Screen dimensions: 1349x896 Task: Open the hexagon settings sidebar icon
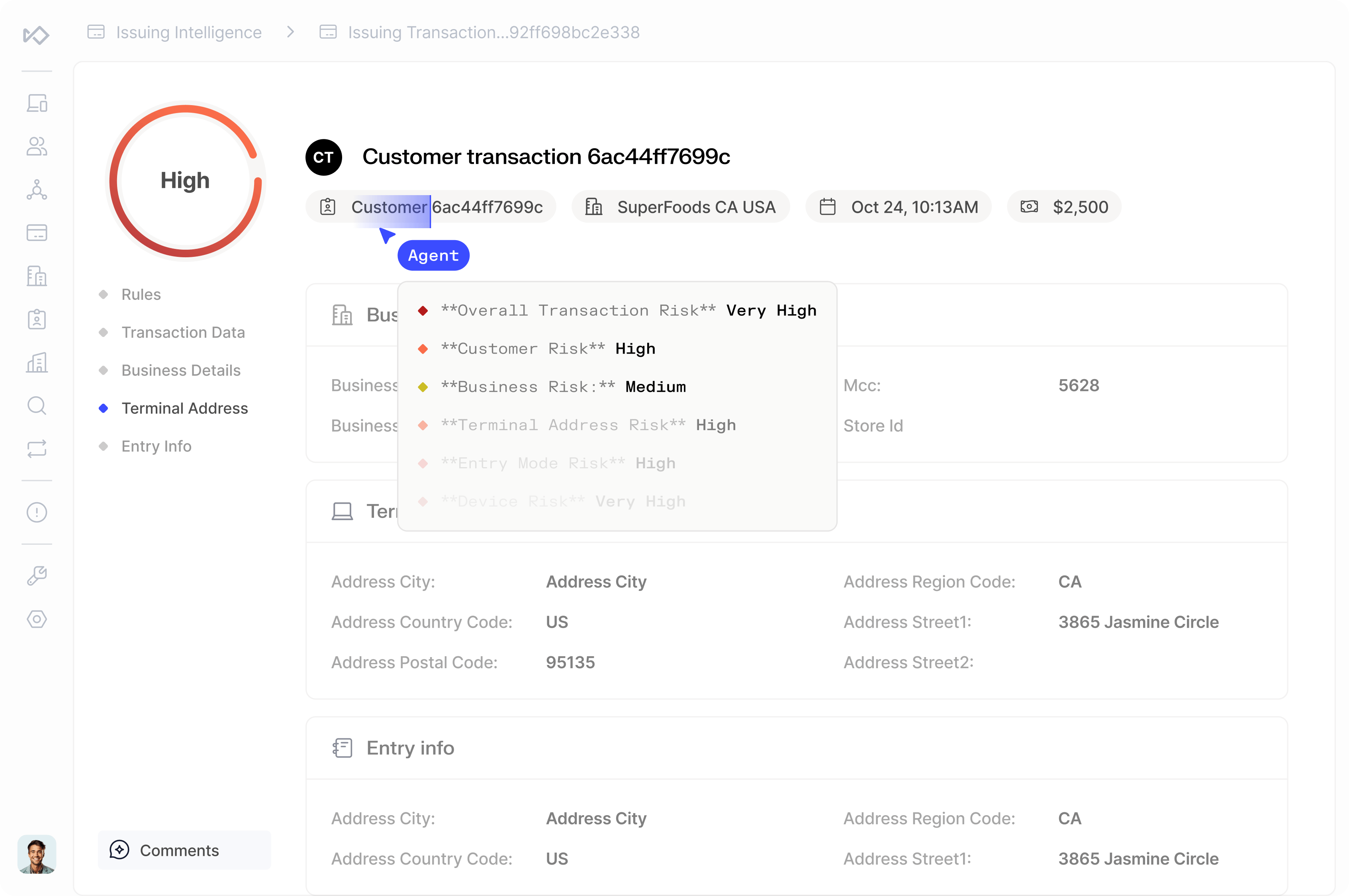(37, 619)
